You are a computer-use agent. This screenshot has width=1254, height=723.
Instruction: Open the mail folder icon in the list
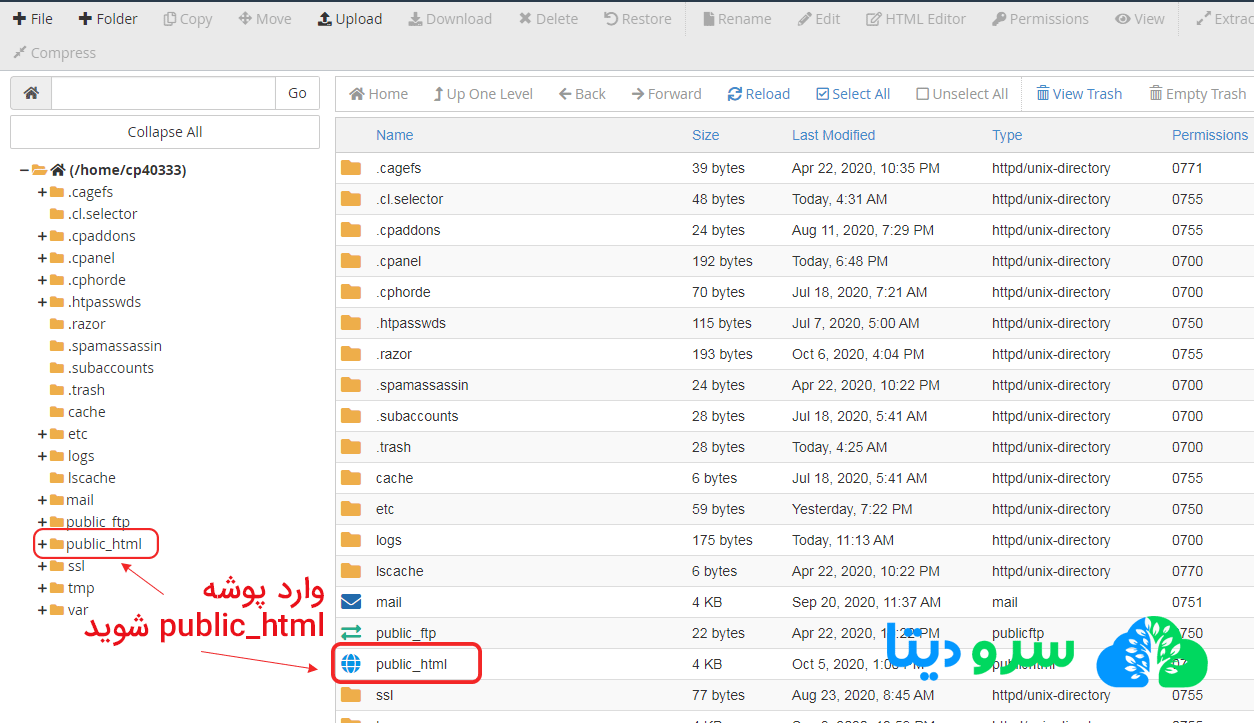tap(352, 602)
